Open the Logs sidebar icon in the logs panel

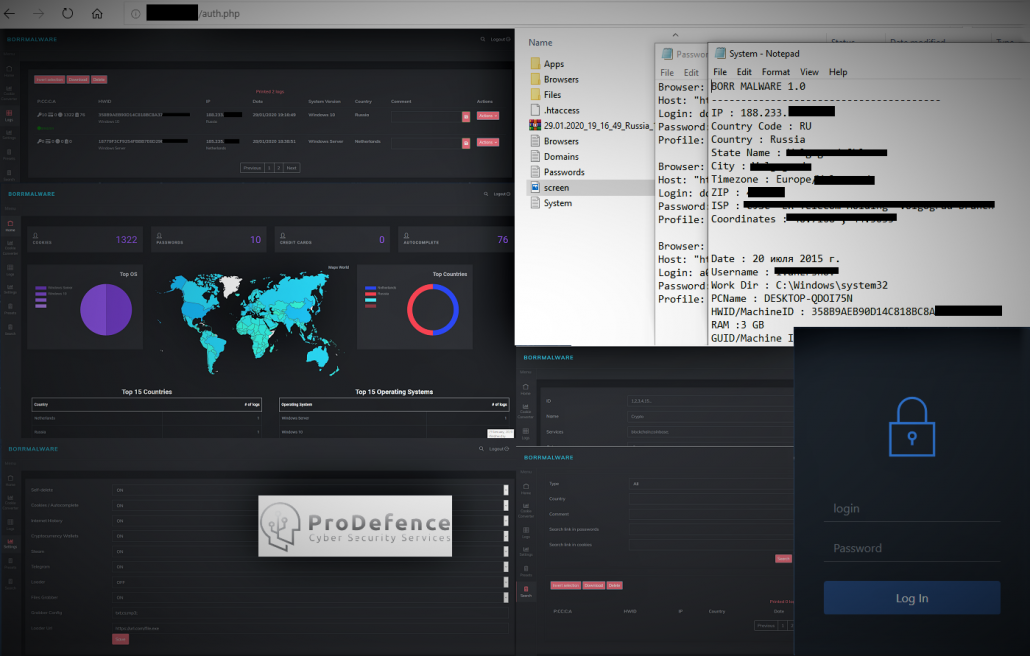pos(9,115)
